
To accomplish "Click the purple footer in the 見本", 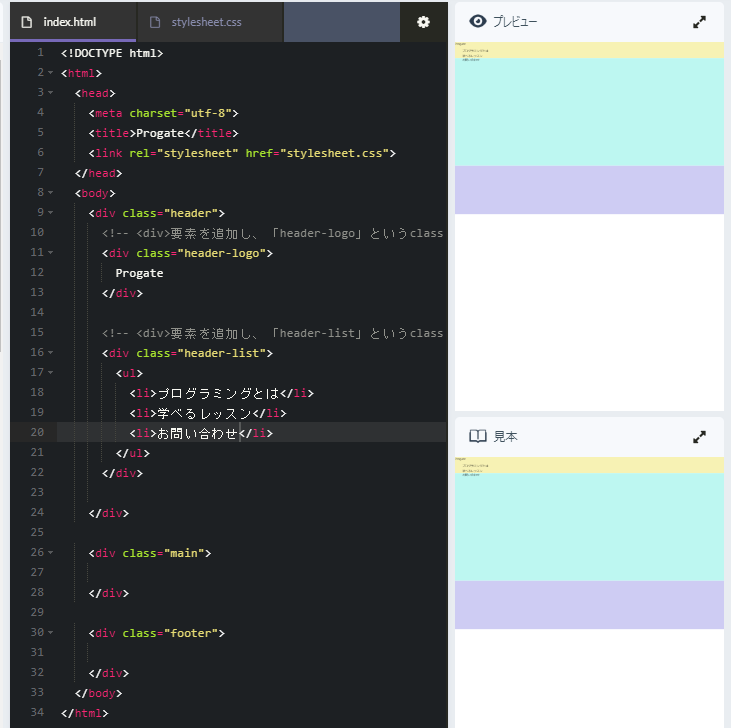I will pos(589,605).
